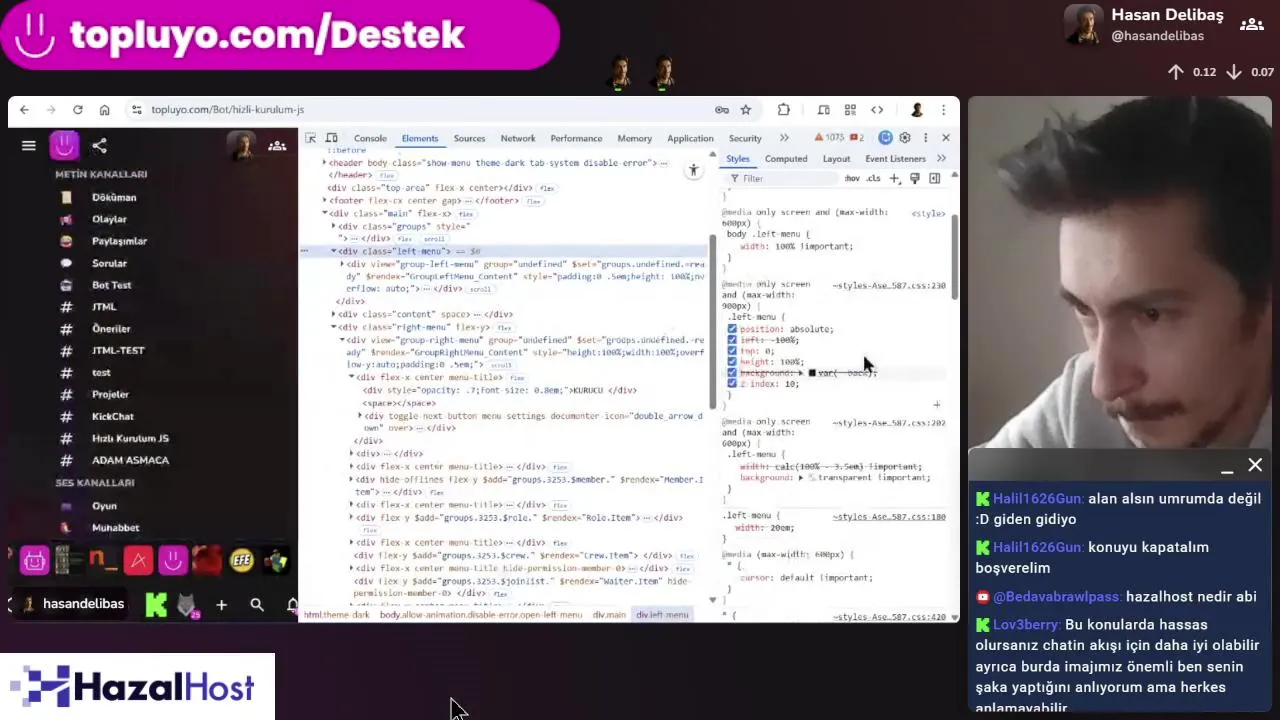Toggle the computed styles sidebar icon
The width and height of the screenshot is (1280, 720).
(934, 178)
